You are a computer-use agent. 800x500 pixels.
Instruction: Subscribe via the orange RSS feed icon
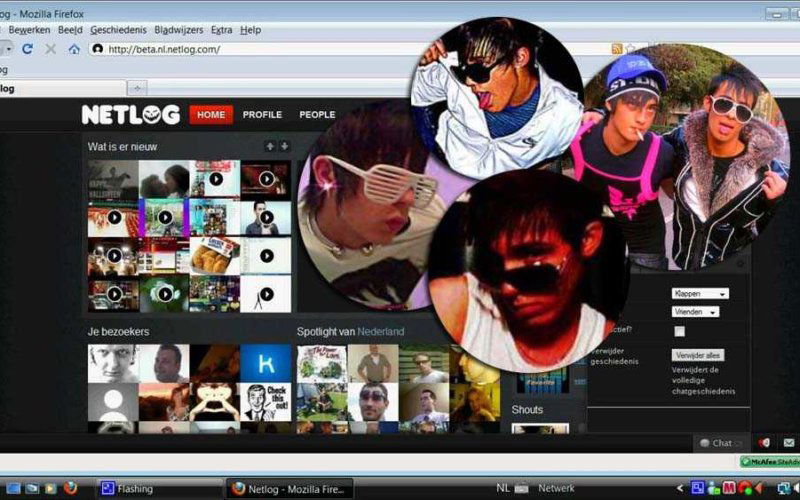point(616,49)
